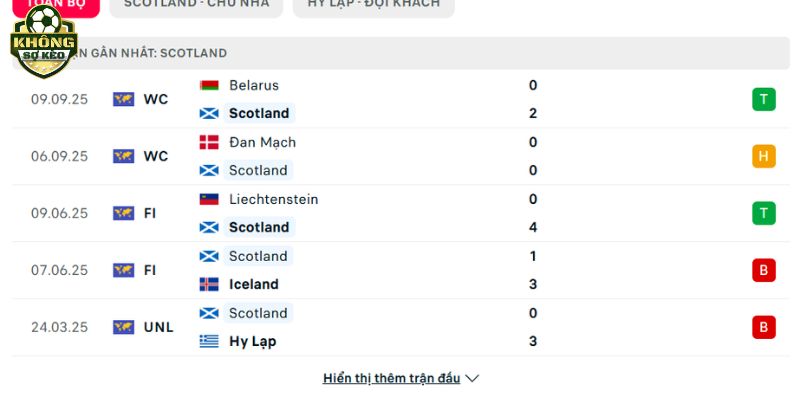The image size is (800, 400).
Task: Switch to Hy Lạp - Đội khách tab
Action: (373, 4)
